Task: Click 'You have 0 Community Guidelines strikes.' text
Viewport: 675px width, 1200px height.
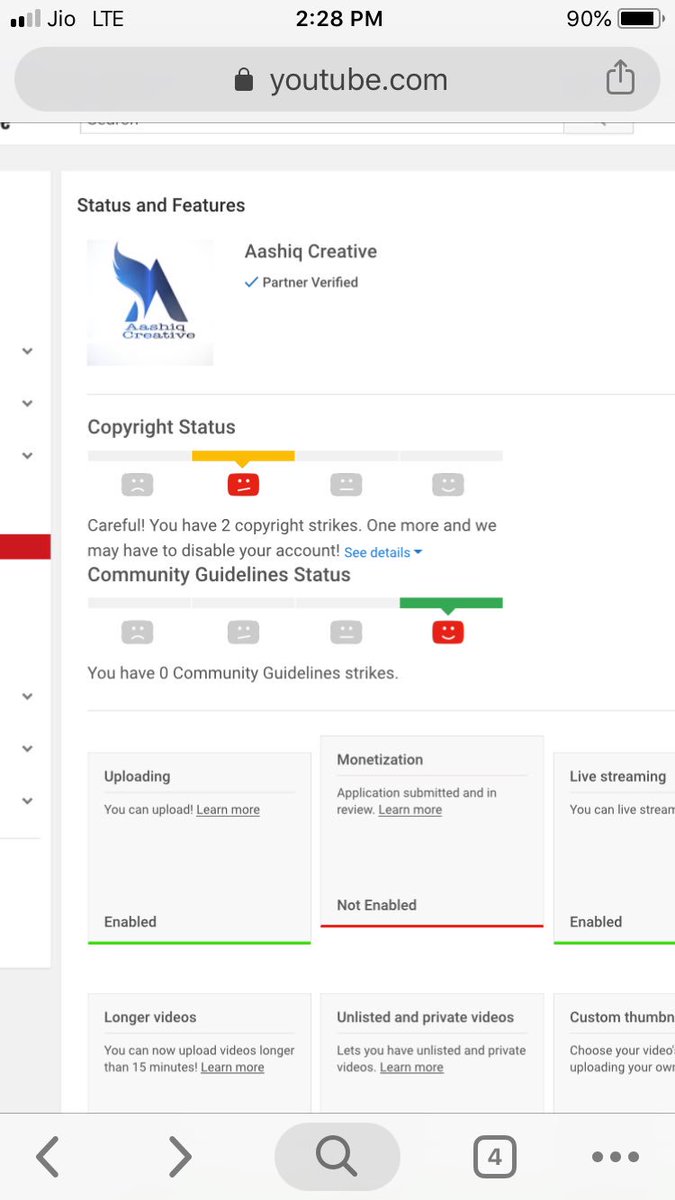Action: pos(243,673)
